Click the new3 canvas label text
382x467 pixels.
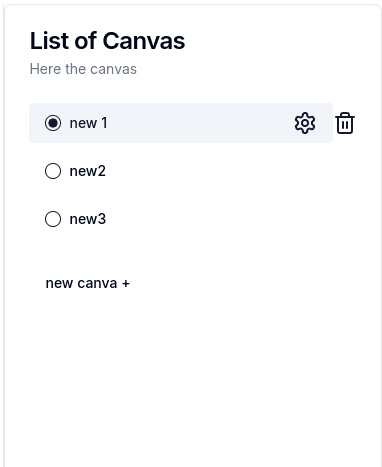[88, 219]
